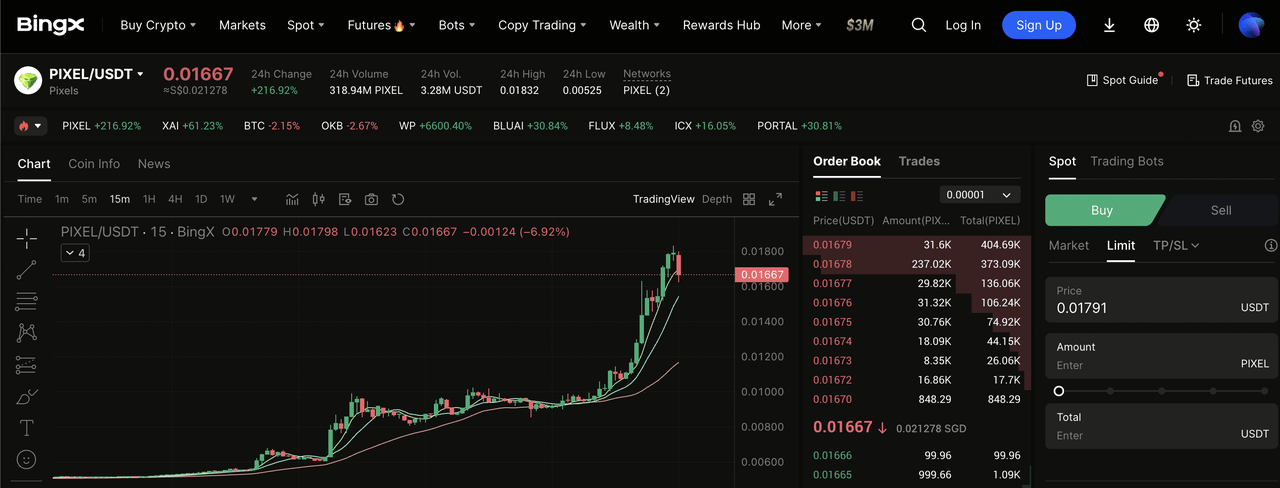Switch to the Buy side
Image resolution: width=1280 pixels, height=488 pixels.
(x=1104, y=210)
